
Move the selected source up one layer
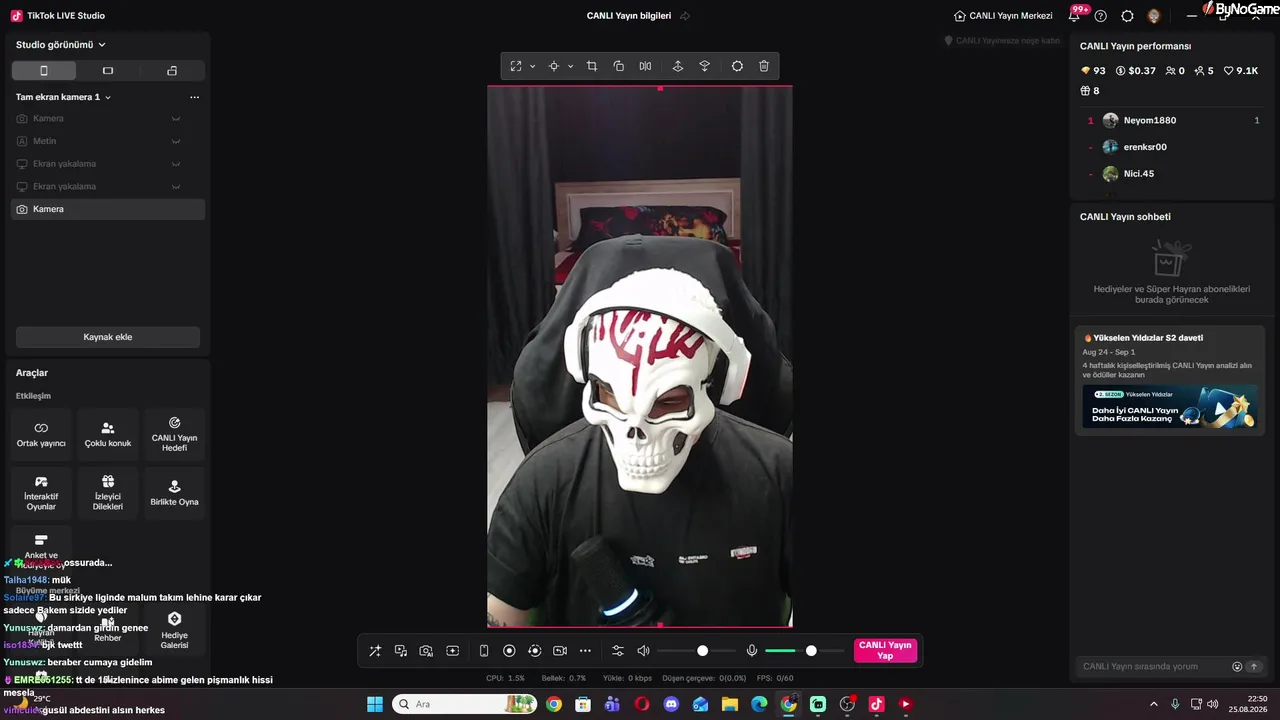pos(678,66)
